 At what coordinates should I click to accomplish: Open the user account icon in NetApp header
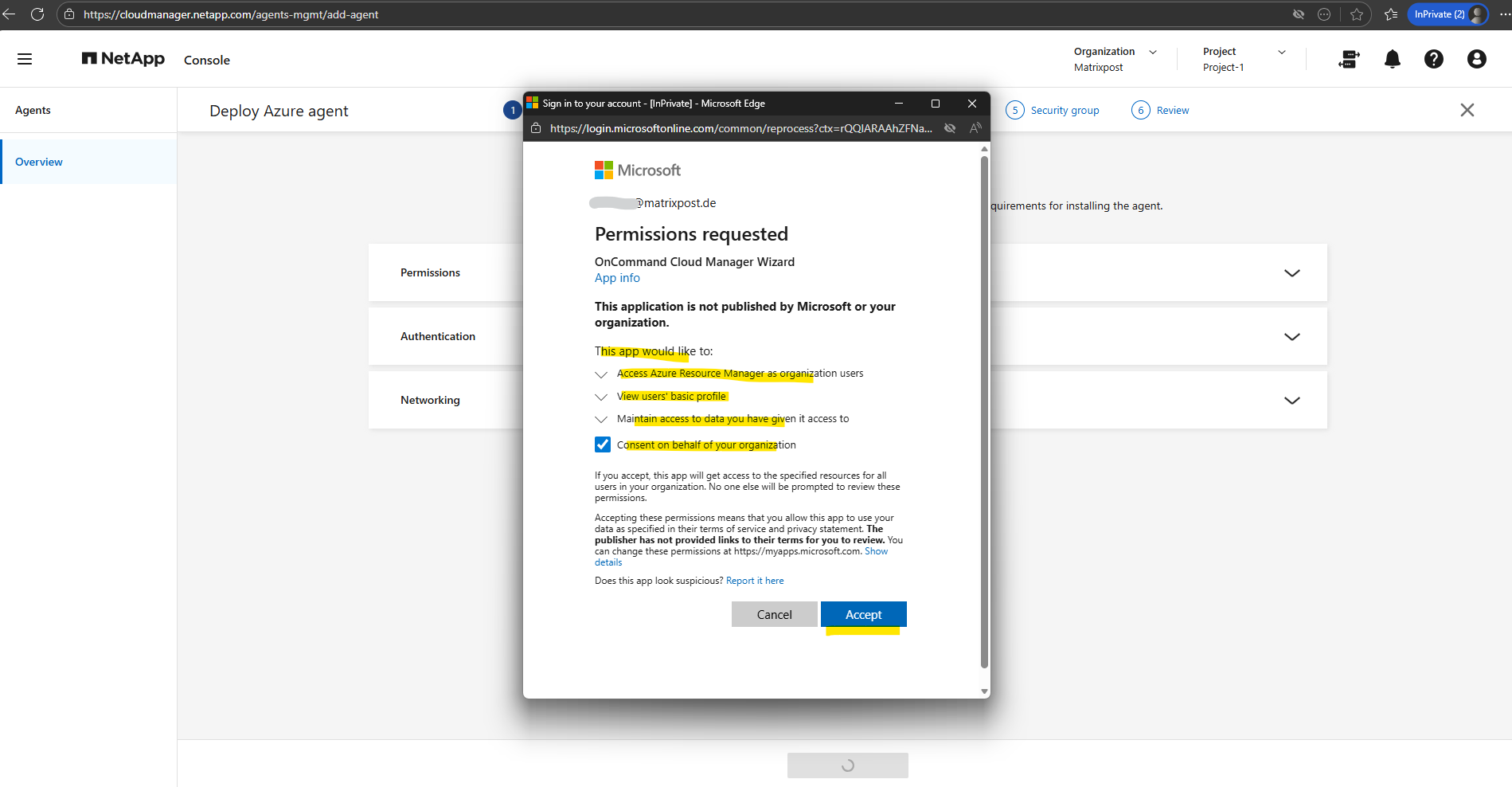click(1477, 59)
